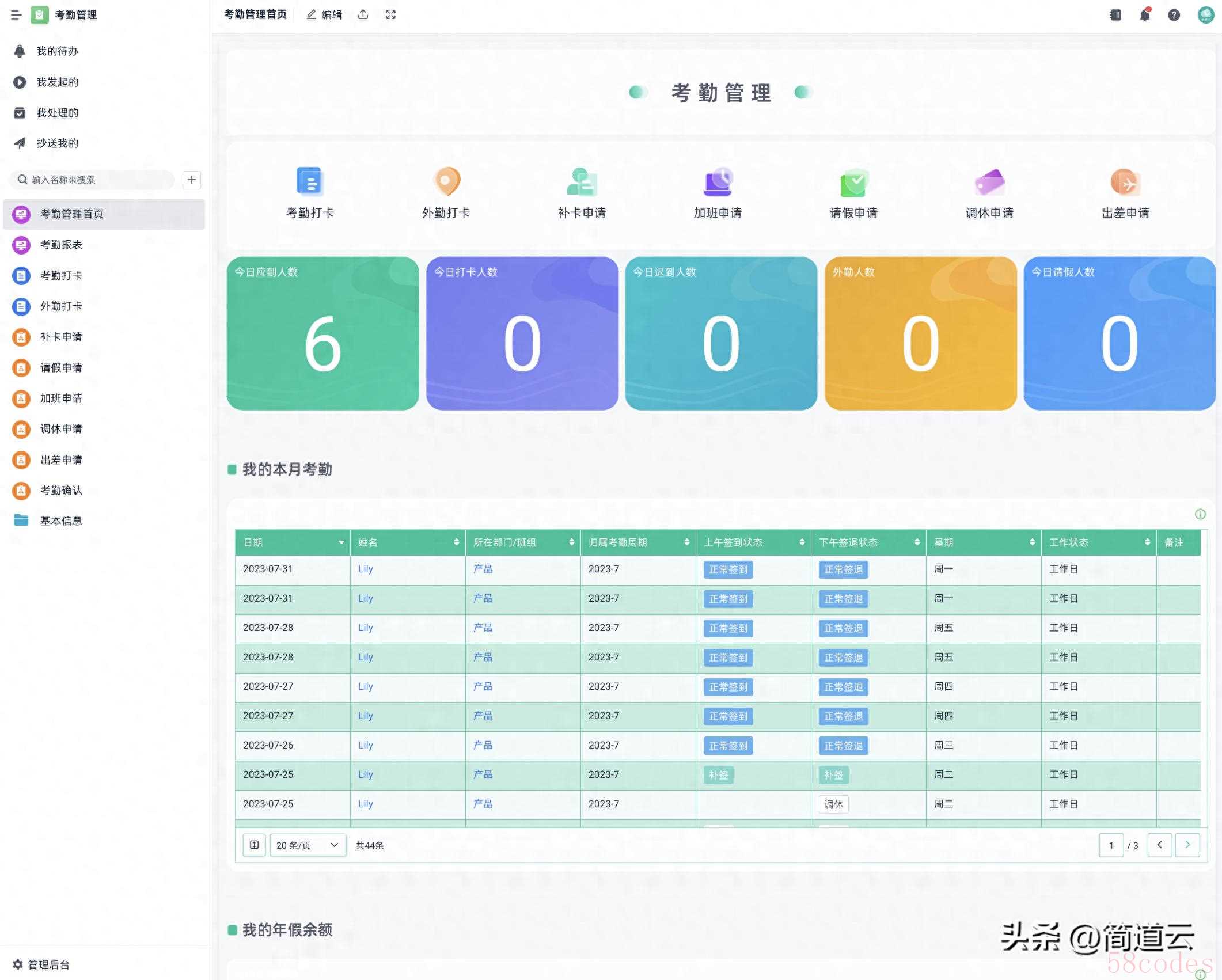Screen dimensions: 1222x980
Task: Open 抄送我的 in sidebar
Action: click(45, 143)
